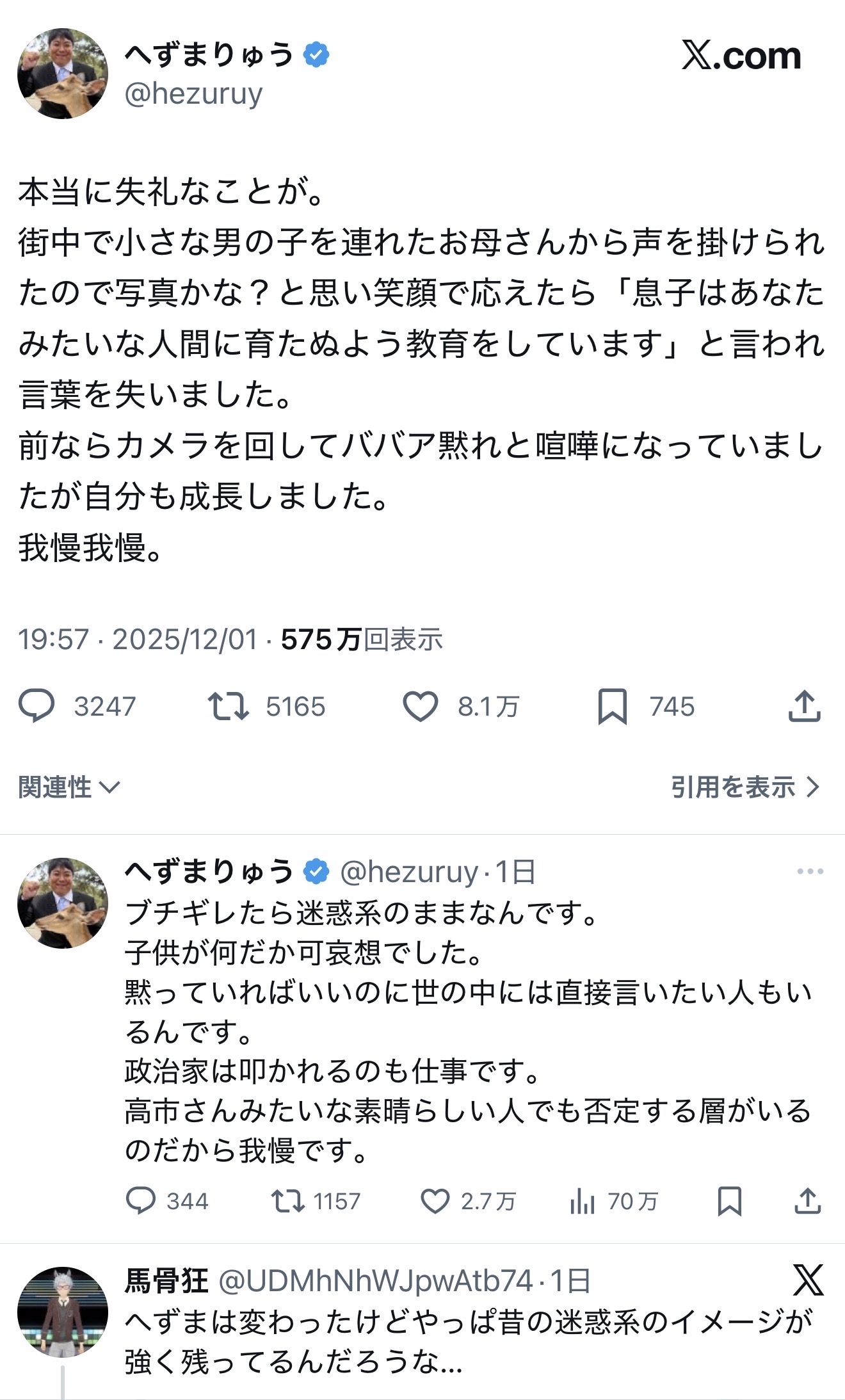
Task: Bookmark the main post with 745 saves
Action: [612, 707]
